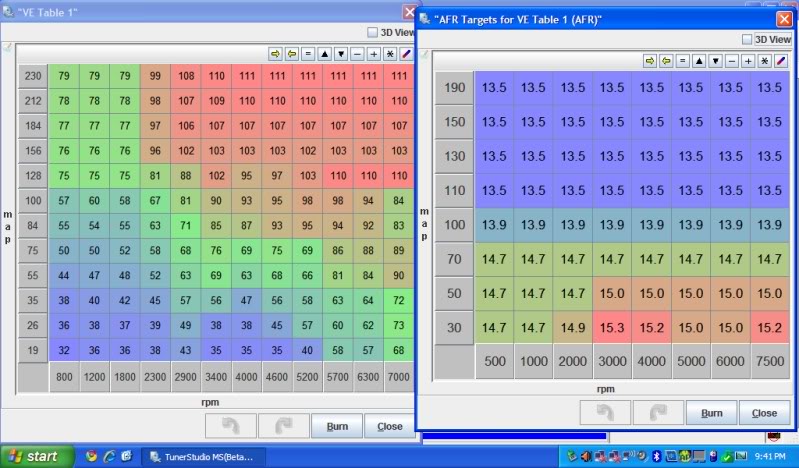Click the minus icon in AFR Targets toolbar
The image size is (799, 468).
tap(732, 61)
